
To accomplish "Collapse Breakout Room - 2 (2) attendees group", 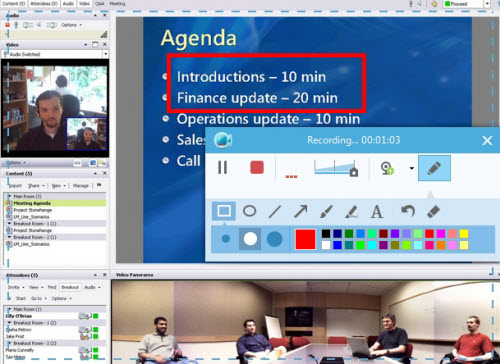I will tap(9, 343).
